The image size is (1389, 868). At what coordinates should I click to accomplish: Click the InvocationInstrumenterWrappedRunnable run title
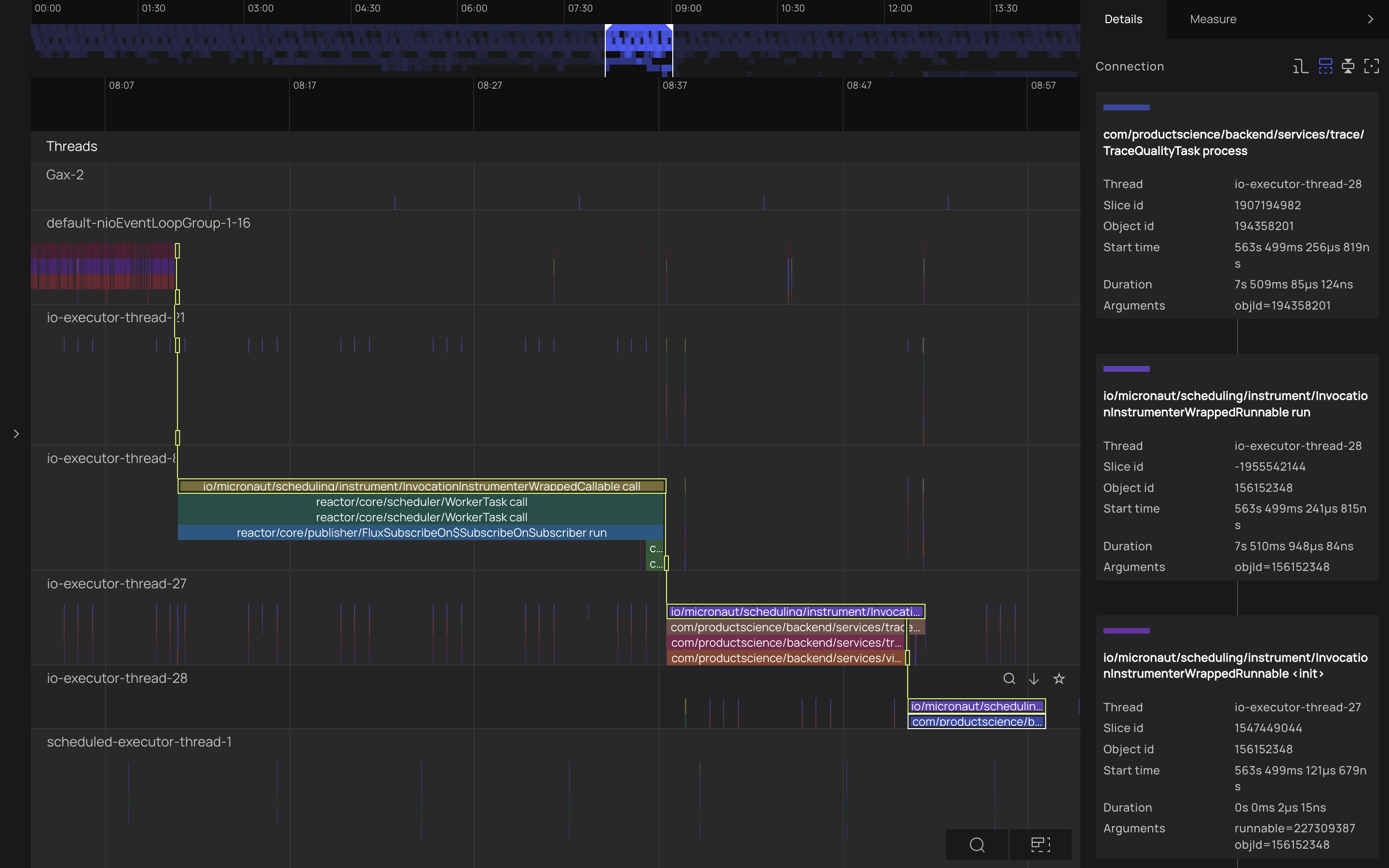point(1235,404)
